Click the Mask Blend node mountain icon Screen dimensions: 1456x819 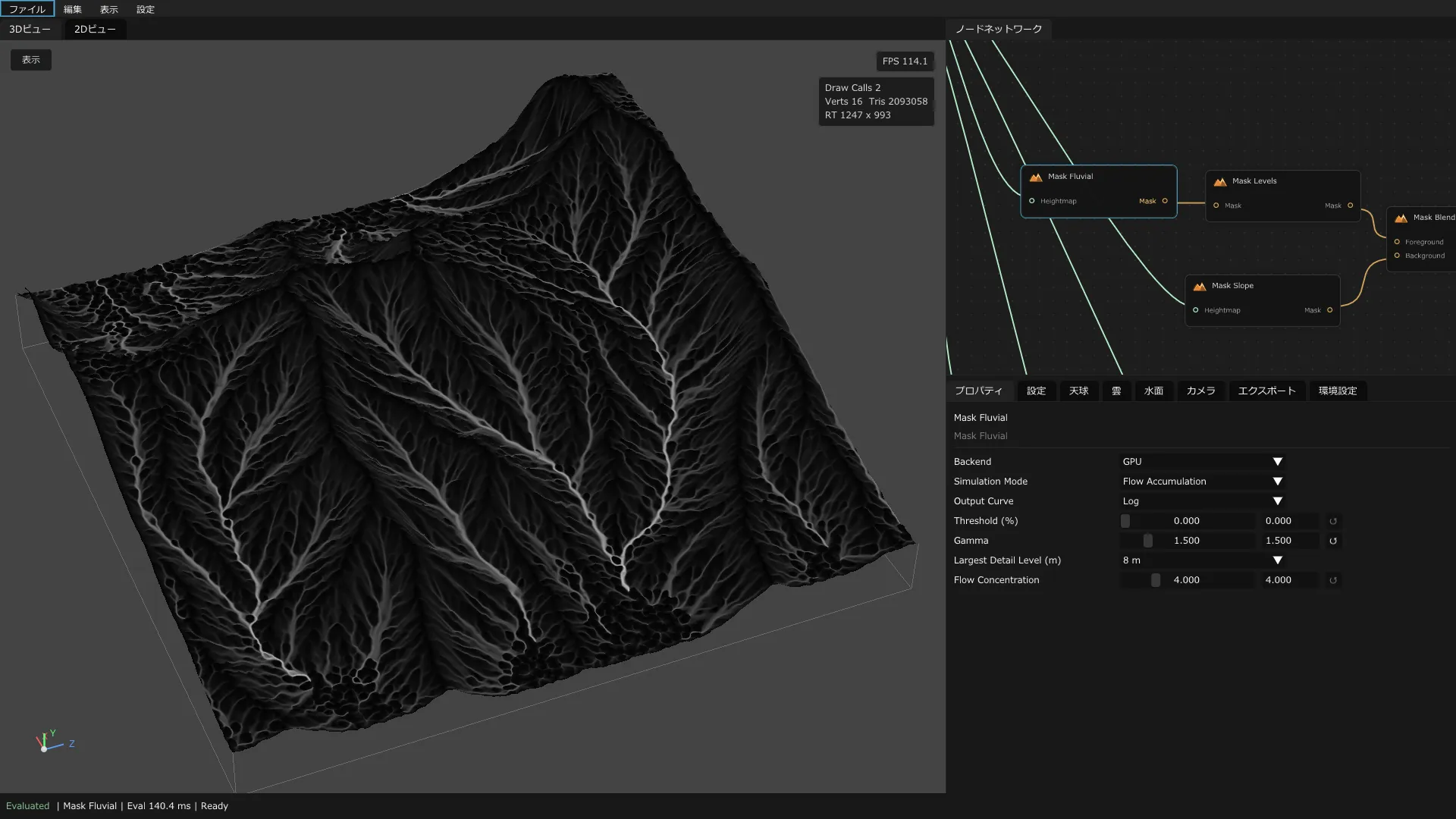click(x=1401, y=218)
